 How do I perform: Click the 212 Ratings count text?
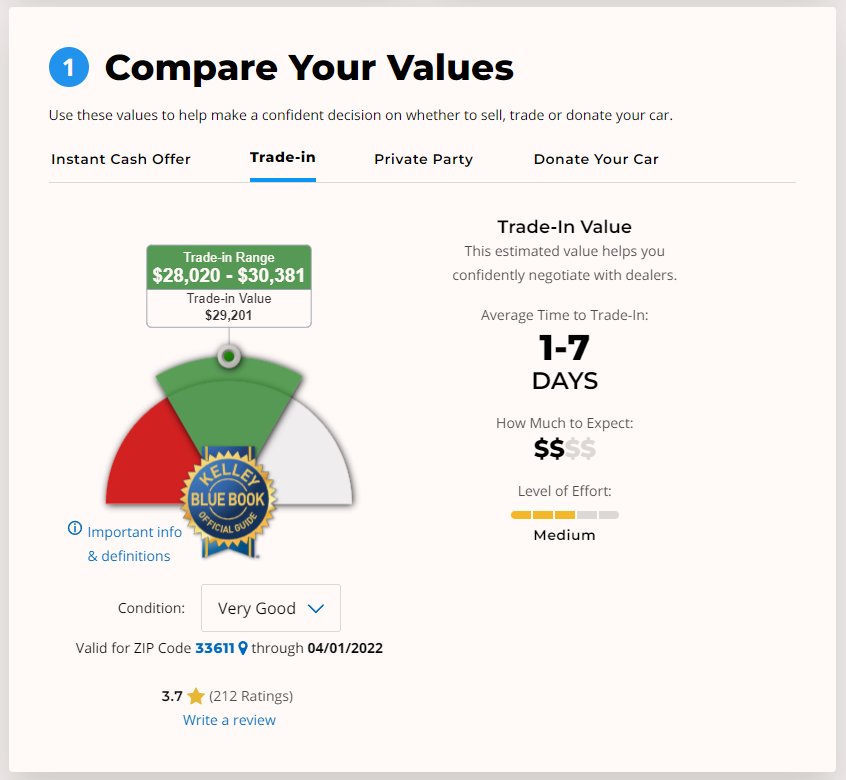(251, 696)
